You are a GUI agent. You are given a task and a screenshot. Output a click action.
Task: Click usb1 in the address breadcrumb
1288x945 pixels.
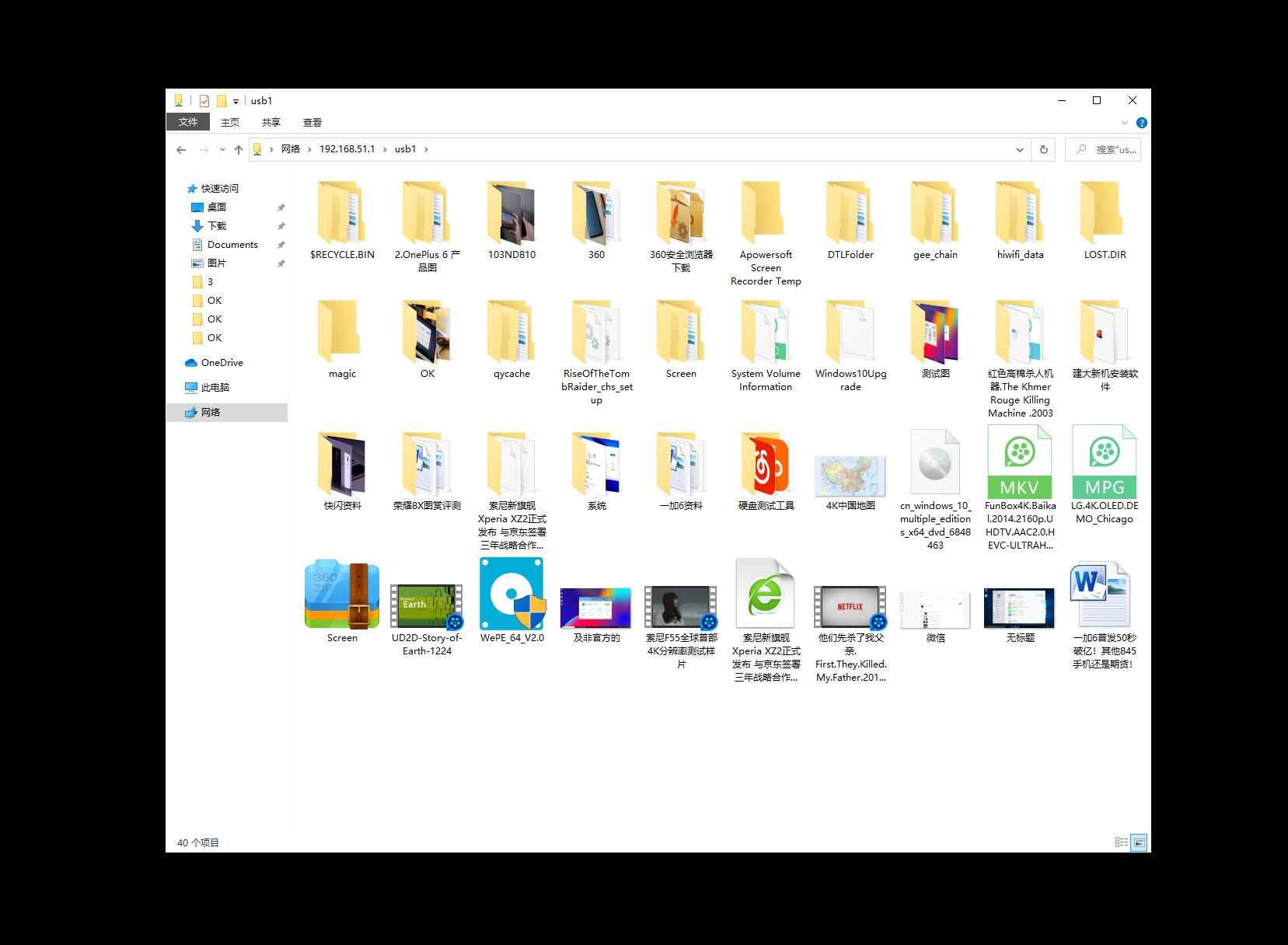(406, 149)
